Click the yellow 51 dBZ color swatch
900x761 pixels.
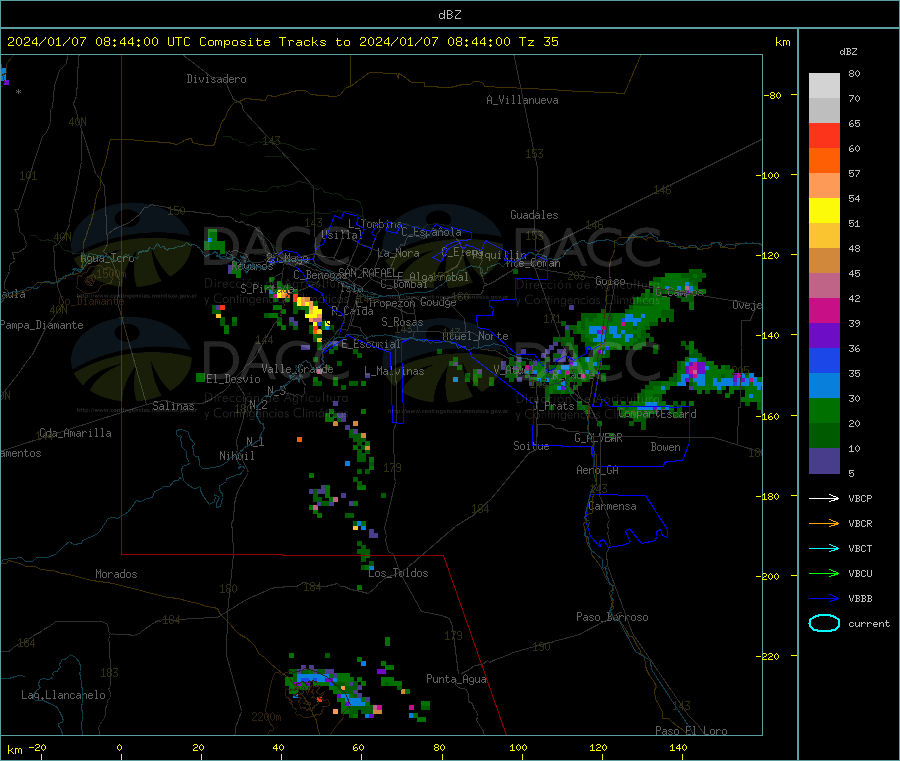(824, 211)
